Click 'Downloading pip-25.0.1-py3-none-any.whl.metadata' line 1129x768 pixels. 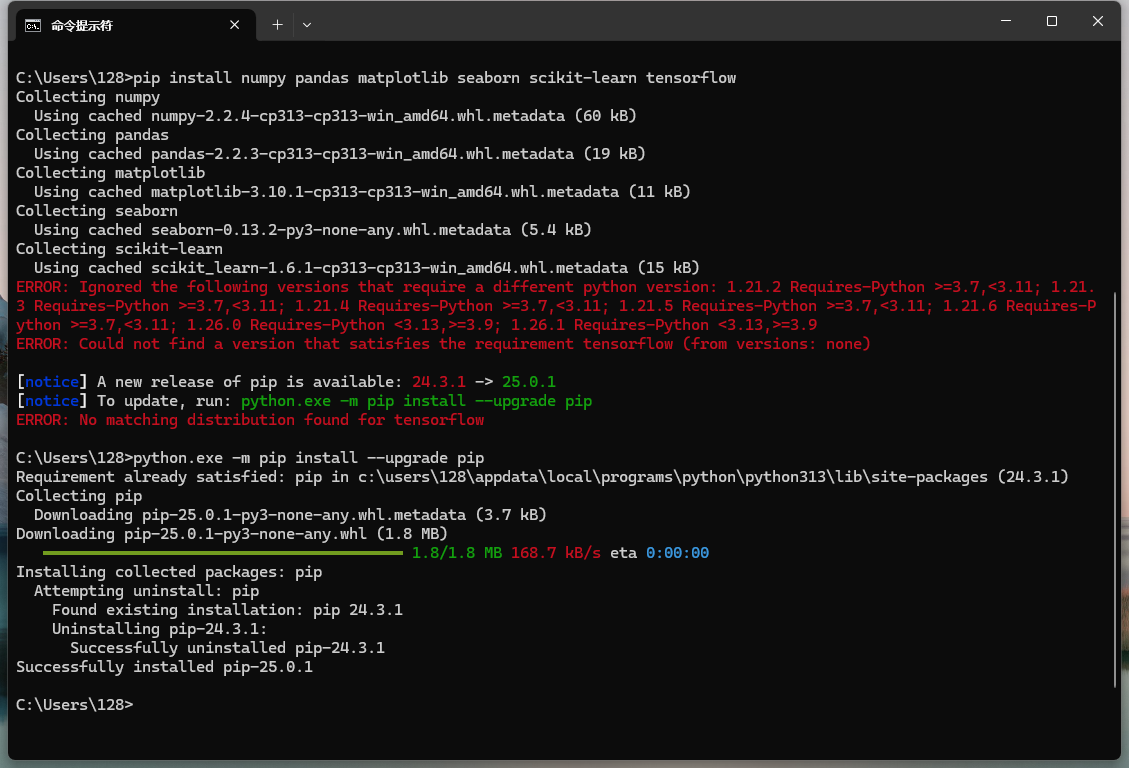[x=290, y=515]
